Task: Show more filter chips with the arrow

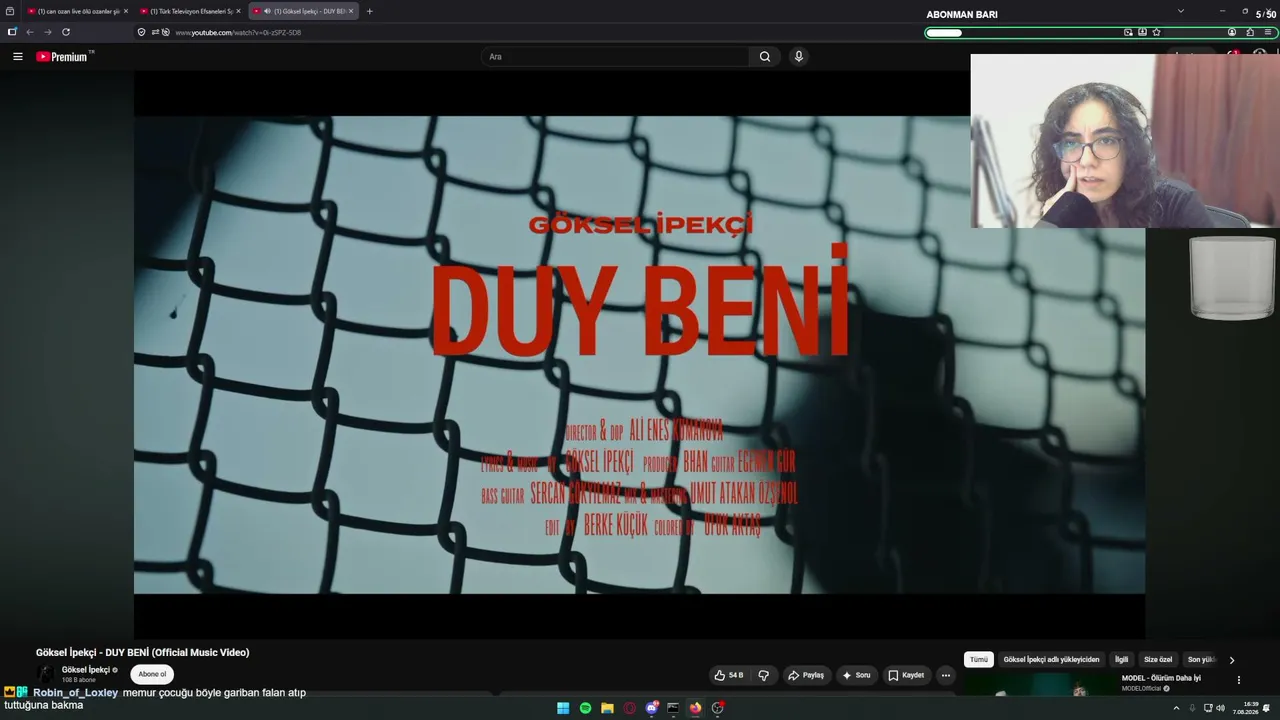Action: click(x=1232, y=660)
